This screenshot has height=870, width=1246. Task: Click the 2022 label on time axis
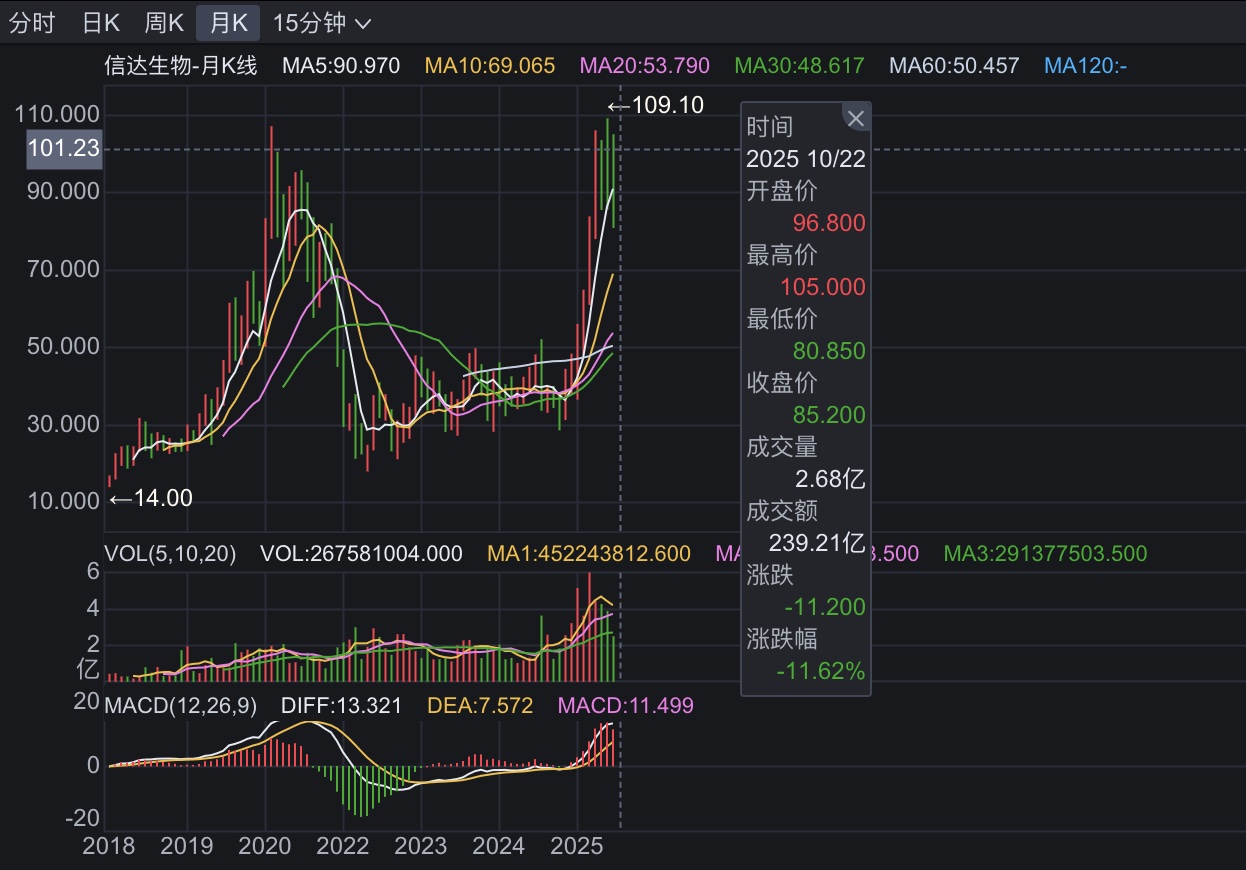tap(342, 847)
